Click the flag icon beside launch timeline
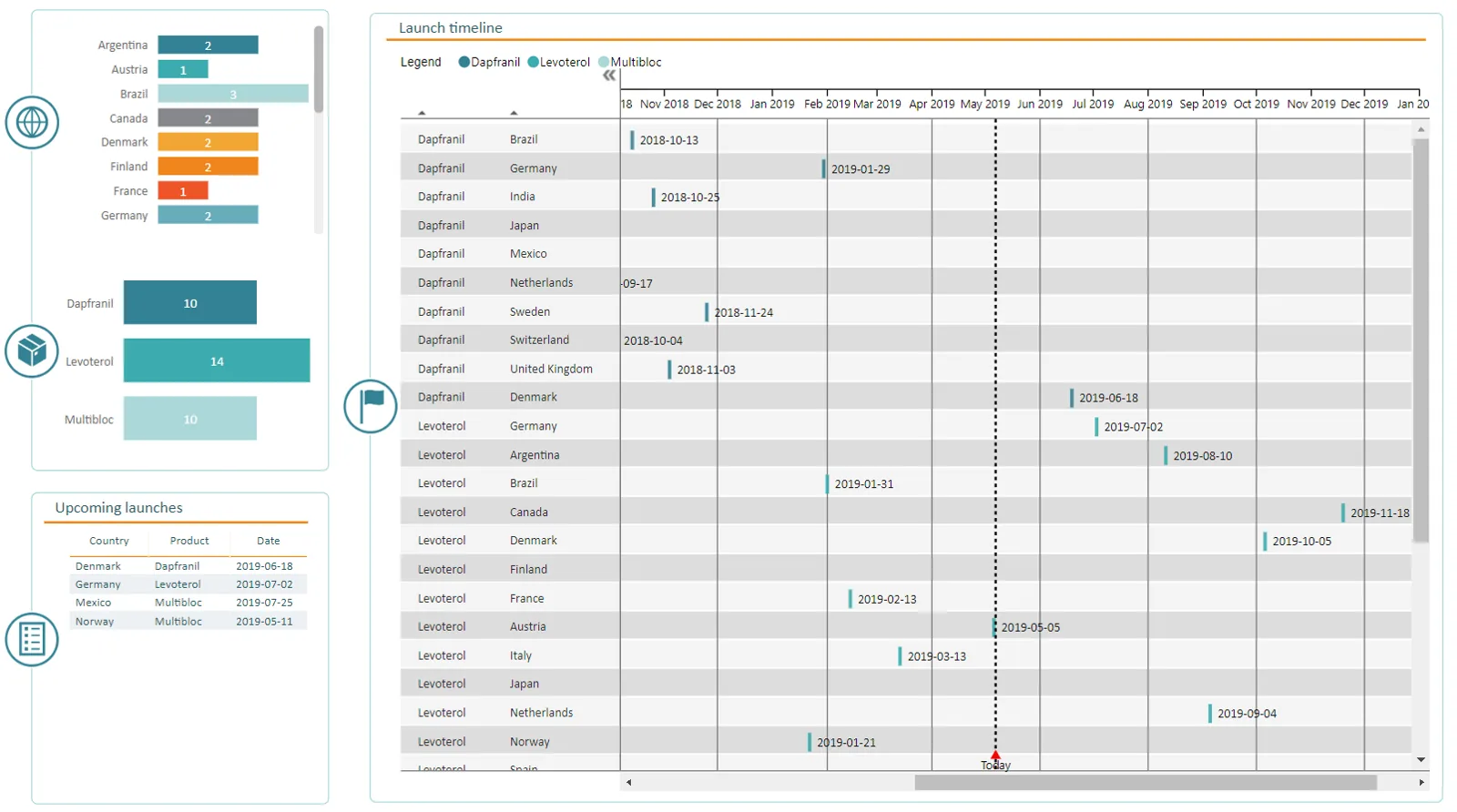Viewport: 1457px width, 812px height. coord(371,406)
